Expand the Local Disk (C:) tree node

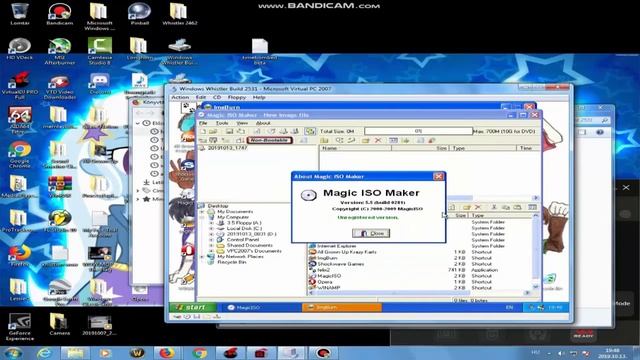click(x=211, y=229)
